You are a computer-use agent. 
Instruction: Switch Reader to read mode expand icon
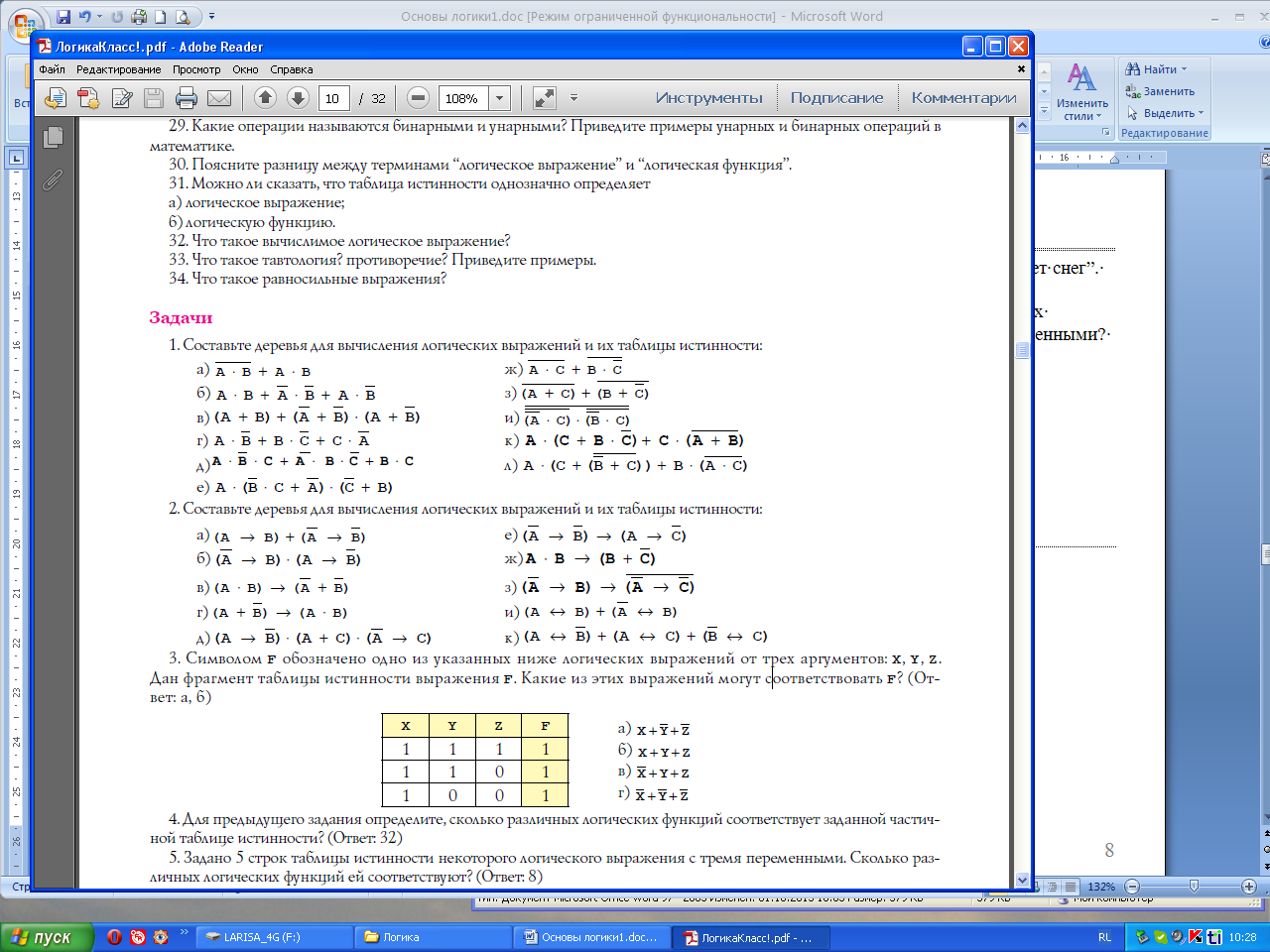(x=544, y=97)
